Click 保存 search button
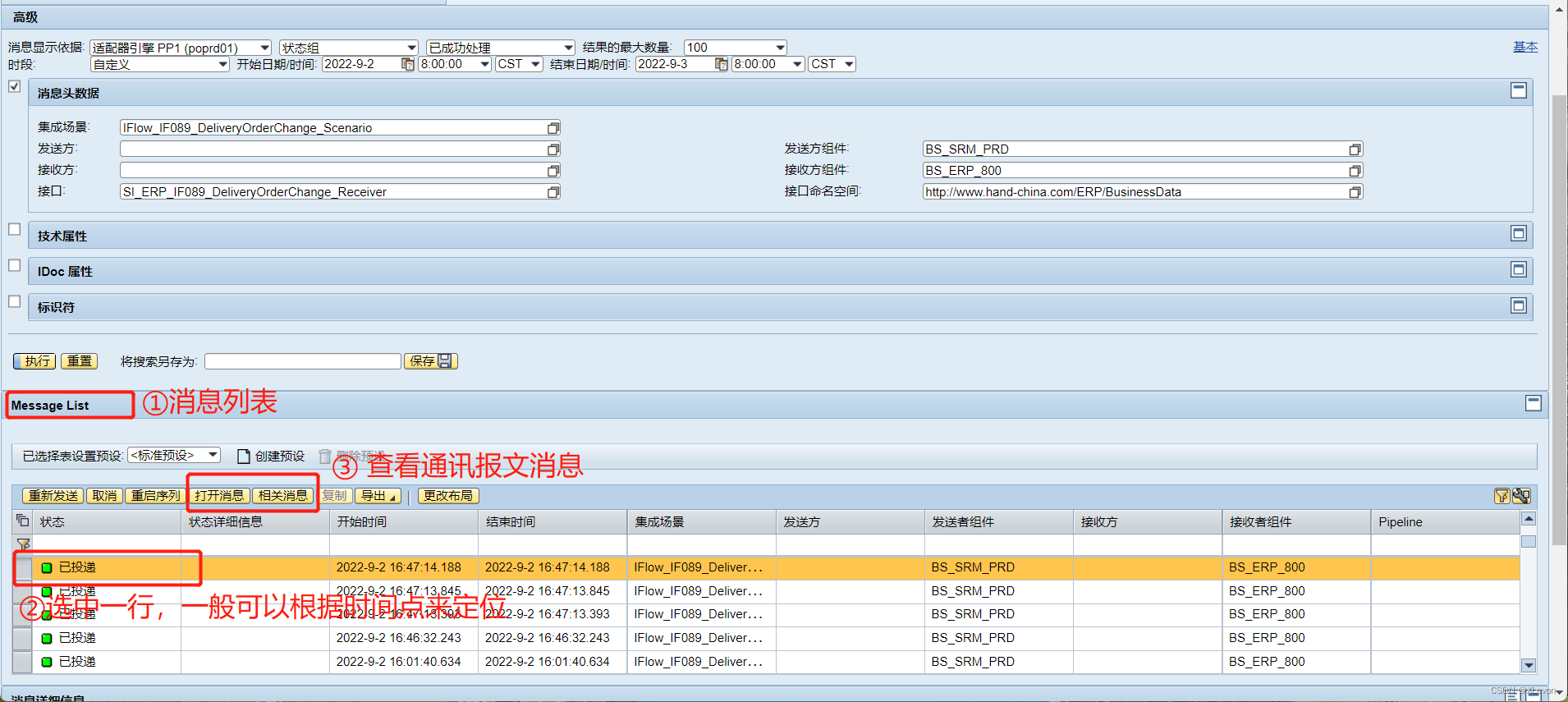This screenshot has width=1568, height=702. [431, 361]
